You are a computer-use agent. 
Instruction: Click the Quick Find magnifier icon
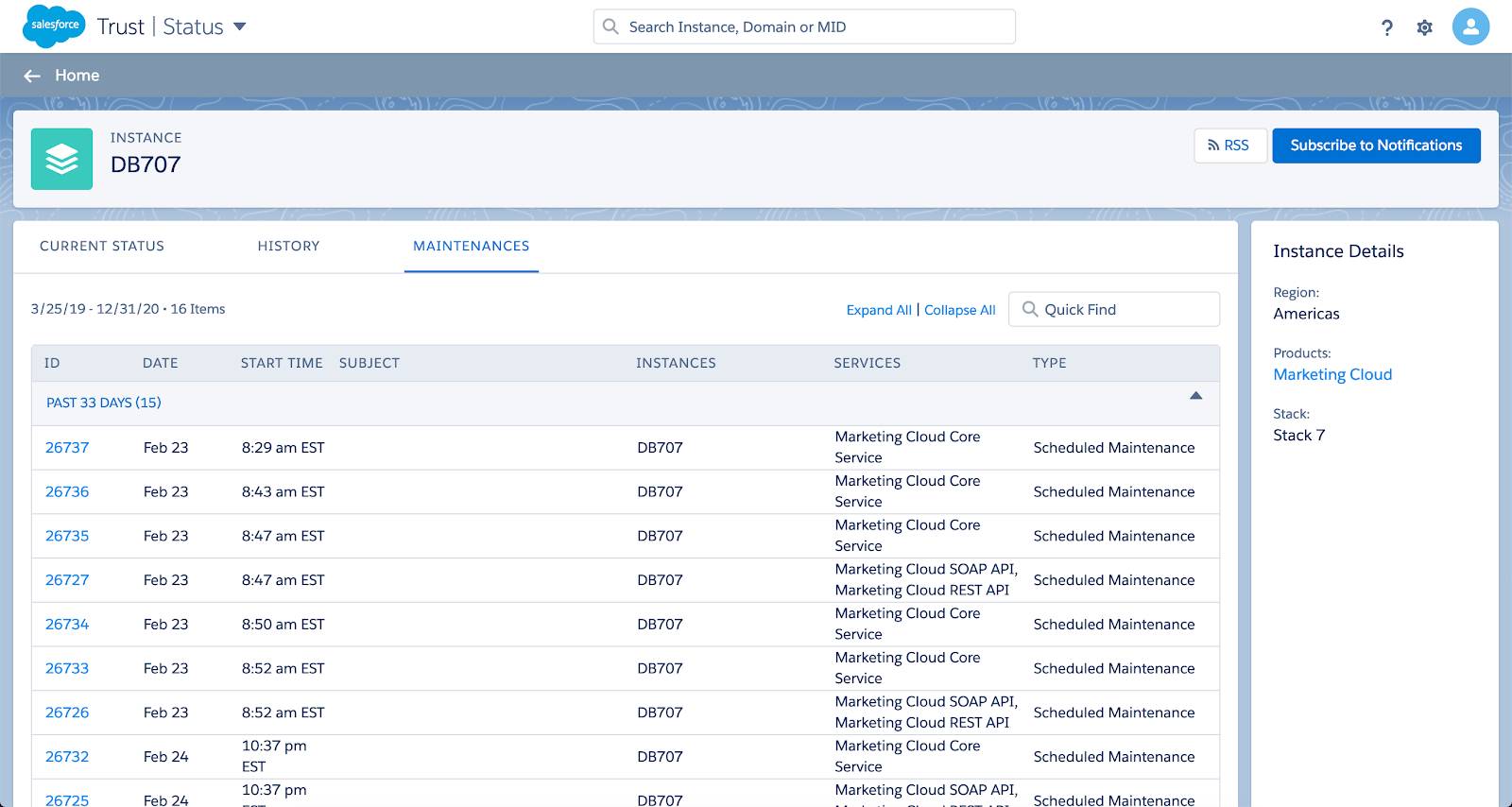1030,309
